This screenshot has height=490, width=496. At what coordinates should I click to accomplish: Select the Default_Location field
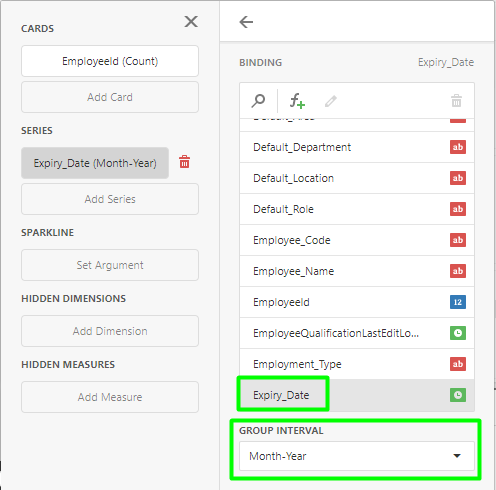(357, 178)
